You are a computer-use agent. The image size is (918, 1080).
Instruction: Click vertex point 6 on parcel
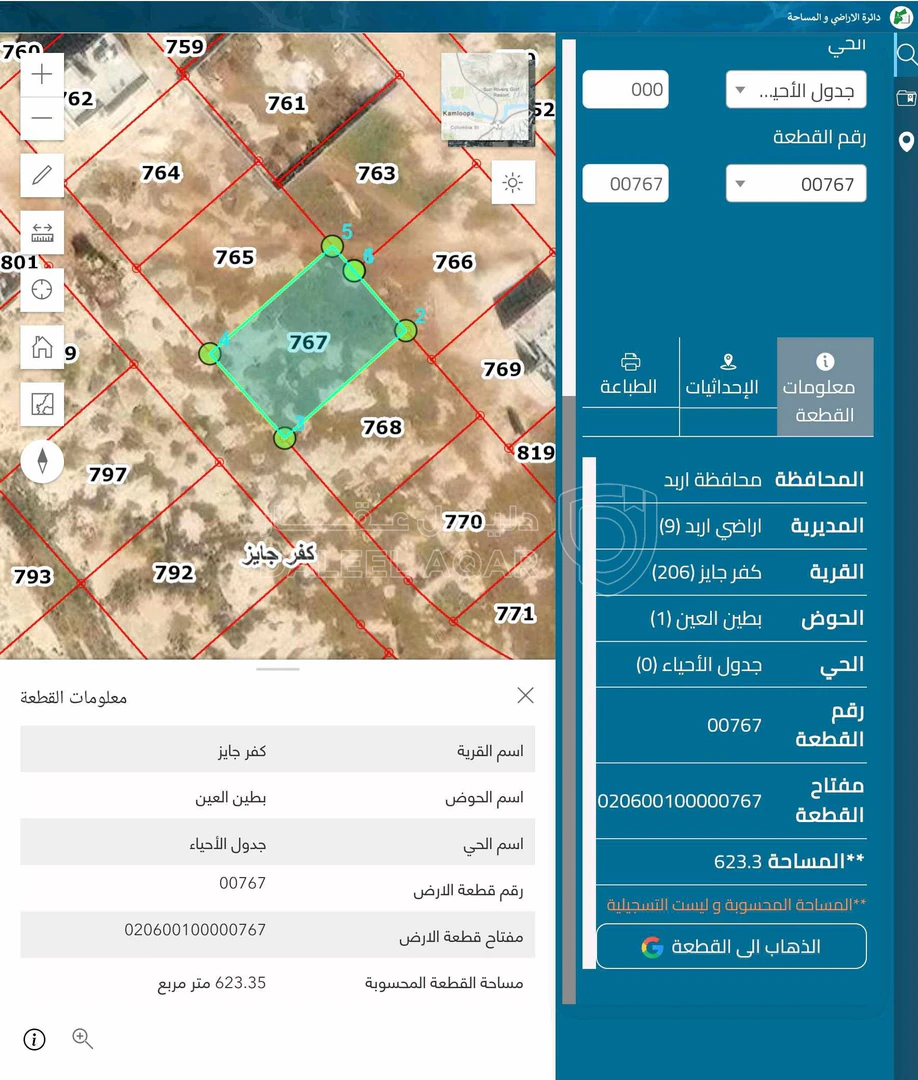coord(354,271)
